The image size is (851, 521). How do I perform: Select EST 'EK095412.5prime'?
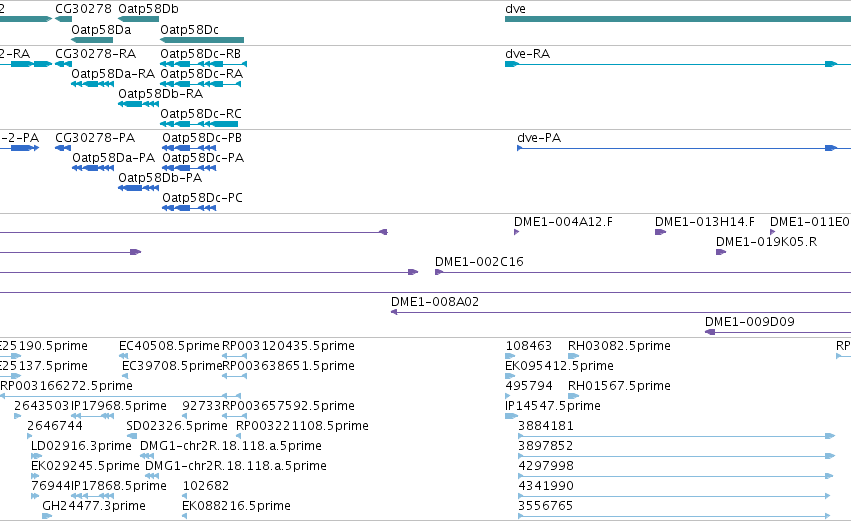click(560, 366)
